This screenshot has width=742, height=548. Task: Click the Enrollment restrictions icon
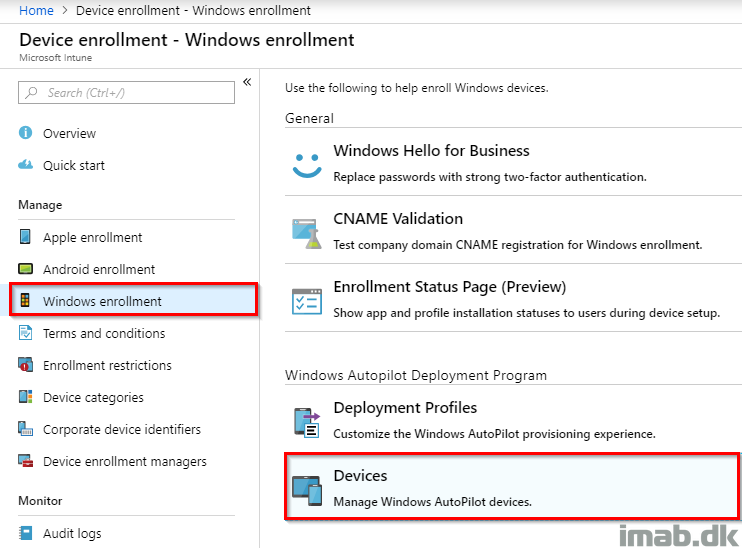coord(26,364)
